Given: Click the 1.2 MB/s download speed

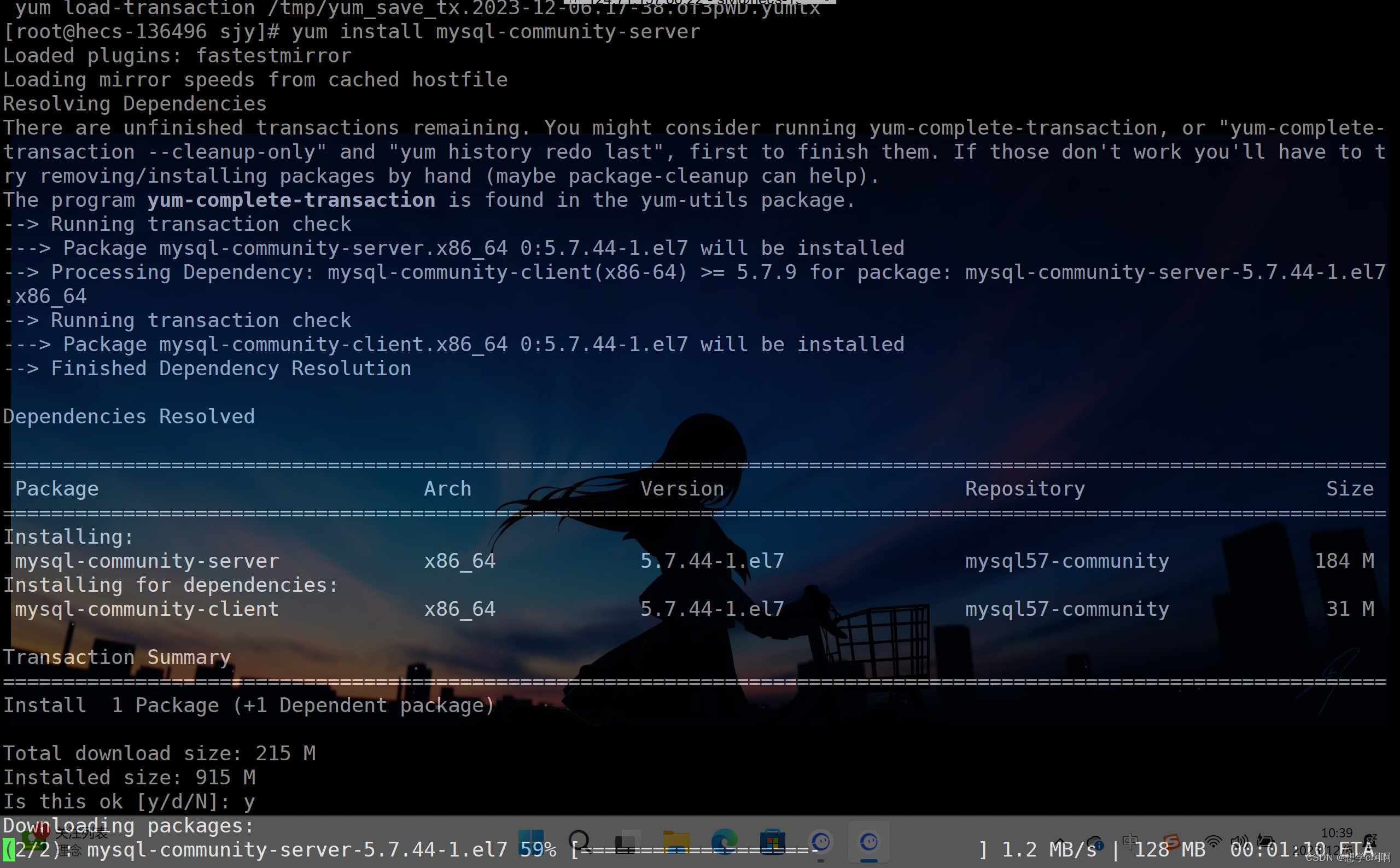Looking at the screenshot, I should tap(1049, 849).
